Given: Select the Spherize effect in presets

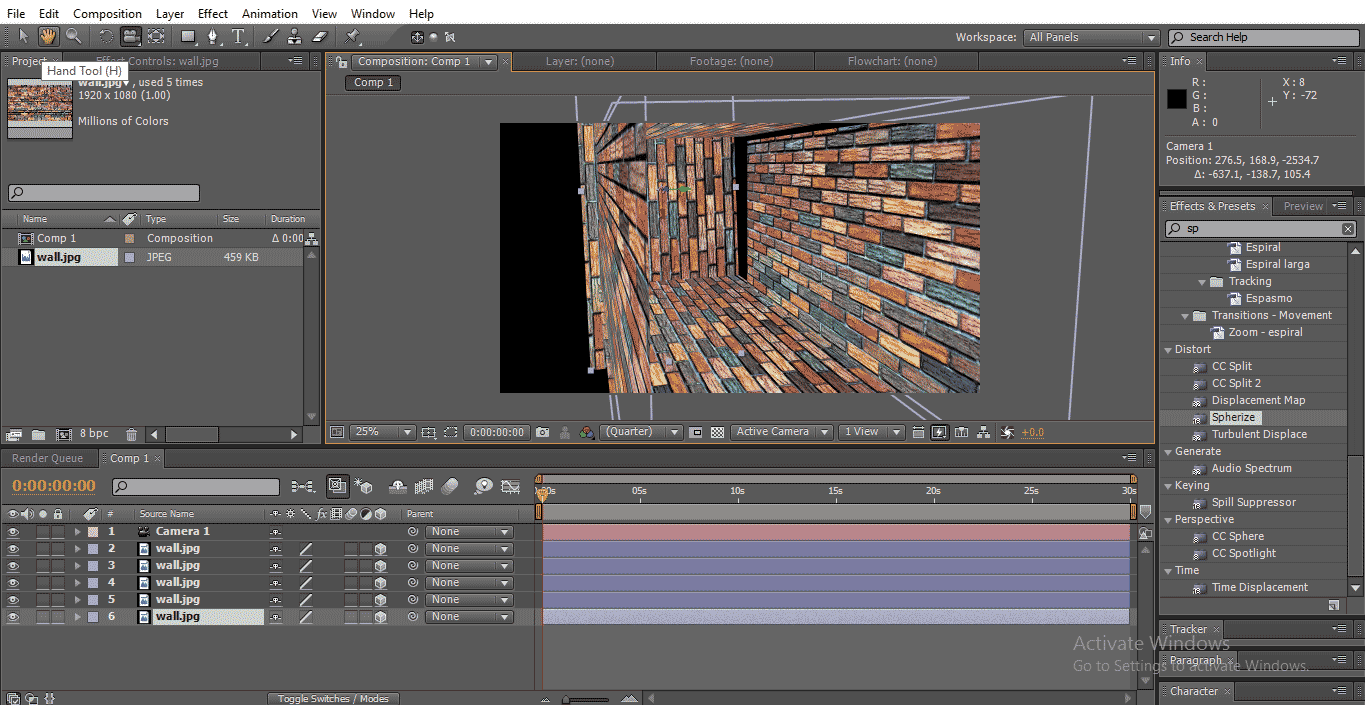Looking at the screenshot, I should (1233, 417).
